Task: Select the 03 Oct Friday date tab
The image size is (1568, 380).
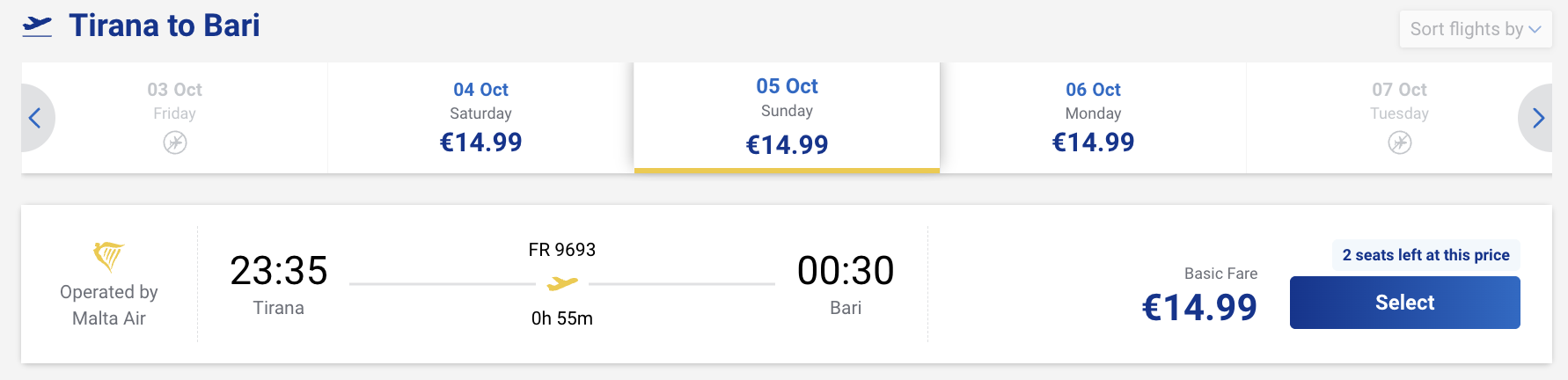Action: coord(175,118)
